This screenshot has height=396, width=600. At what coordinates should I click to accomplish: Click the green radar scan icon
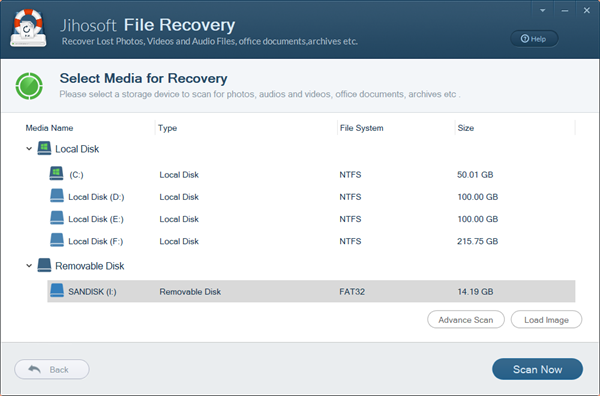(x=29, y=86)
